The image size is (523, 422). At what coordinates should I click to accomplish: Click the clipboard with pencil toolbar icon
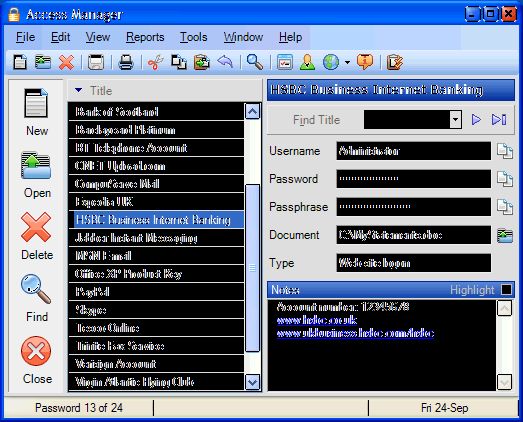395,62
